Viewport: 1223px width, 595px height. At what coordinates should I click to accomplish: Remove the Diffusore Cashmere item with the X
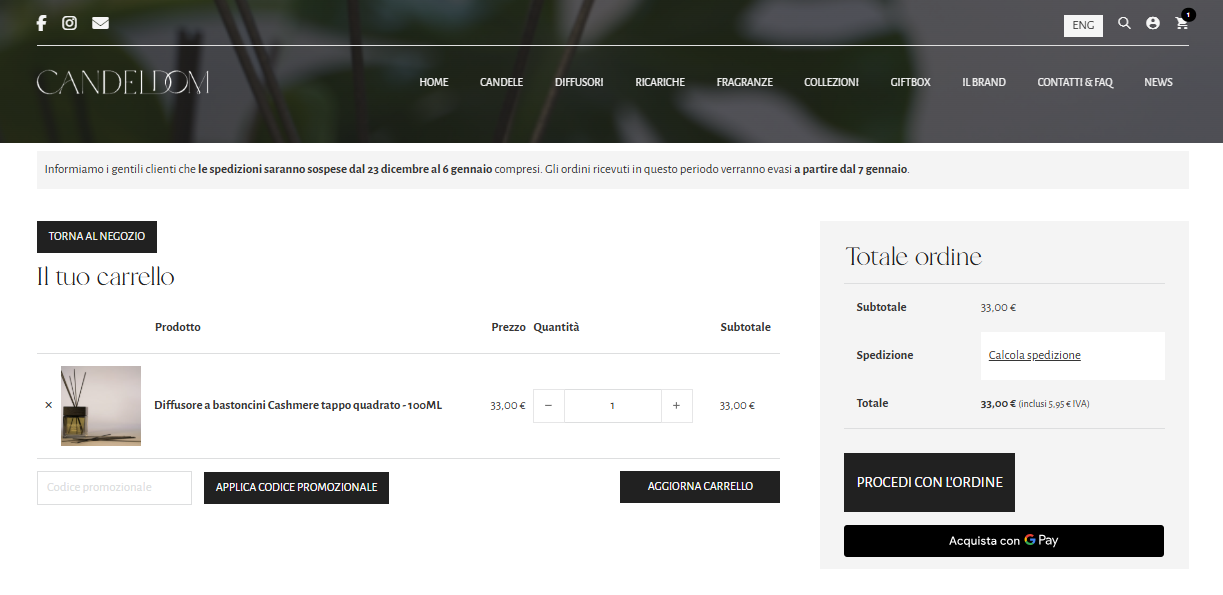(48, 405)
